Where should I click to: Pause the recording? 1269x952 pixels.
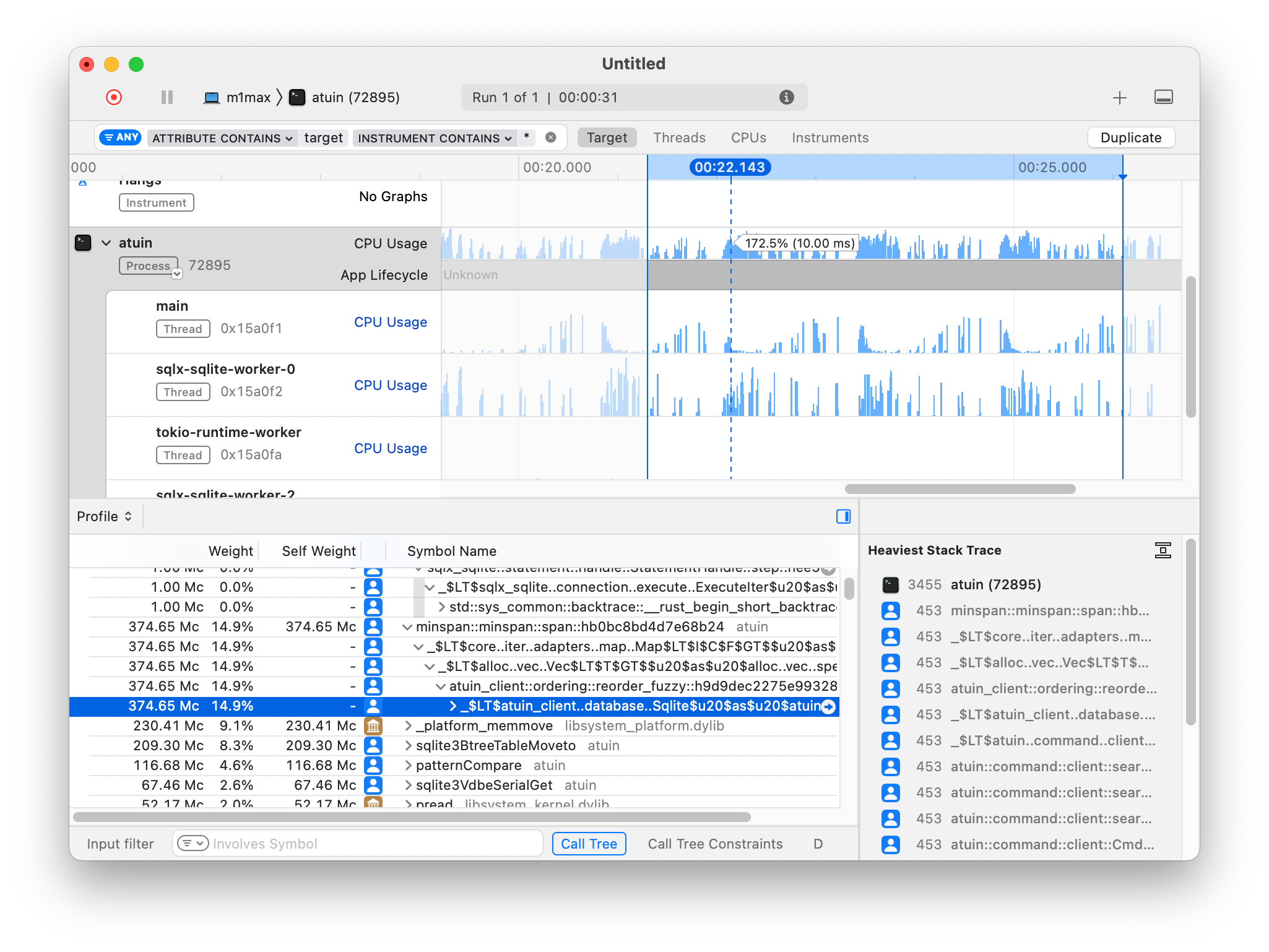pos(167,97)
